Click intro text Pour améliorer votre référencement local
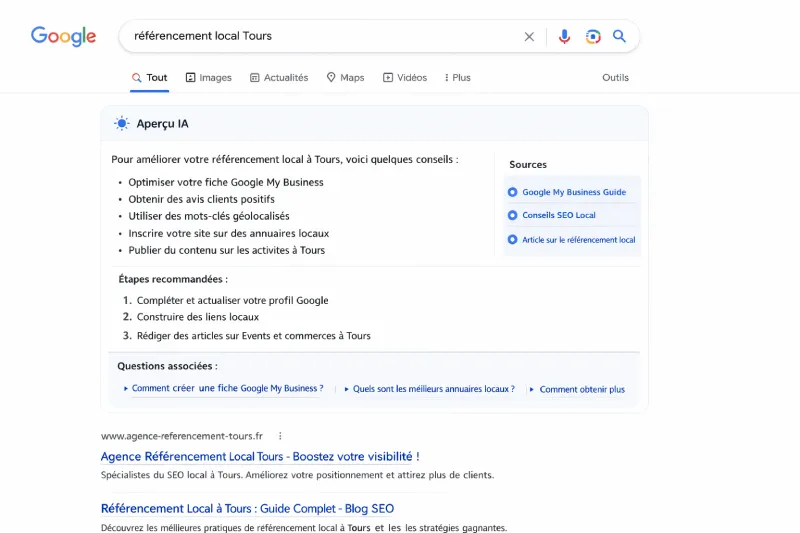This screenshot has height=533, width=800. click(x=285, y=159)
